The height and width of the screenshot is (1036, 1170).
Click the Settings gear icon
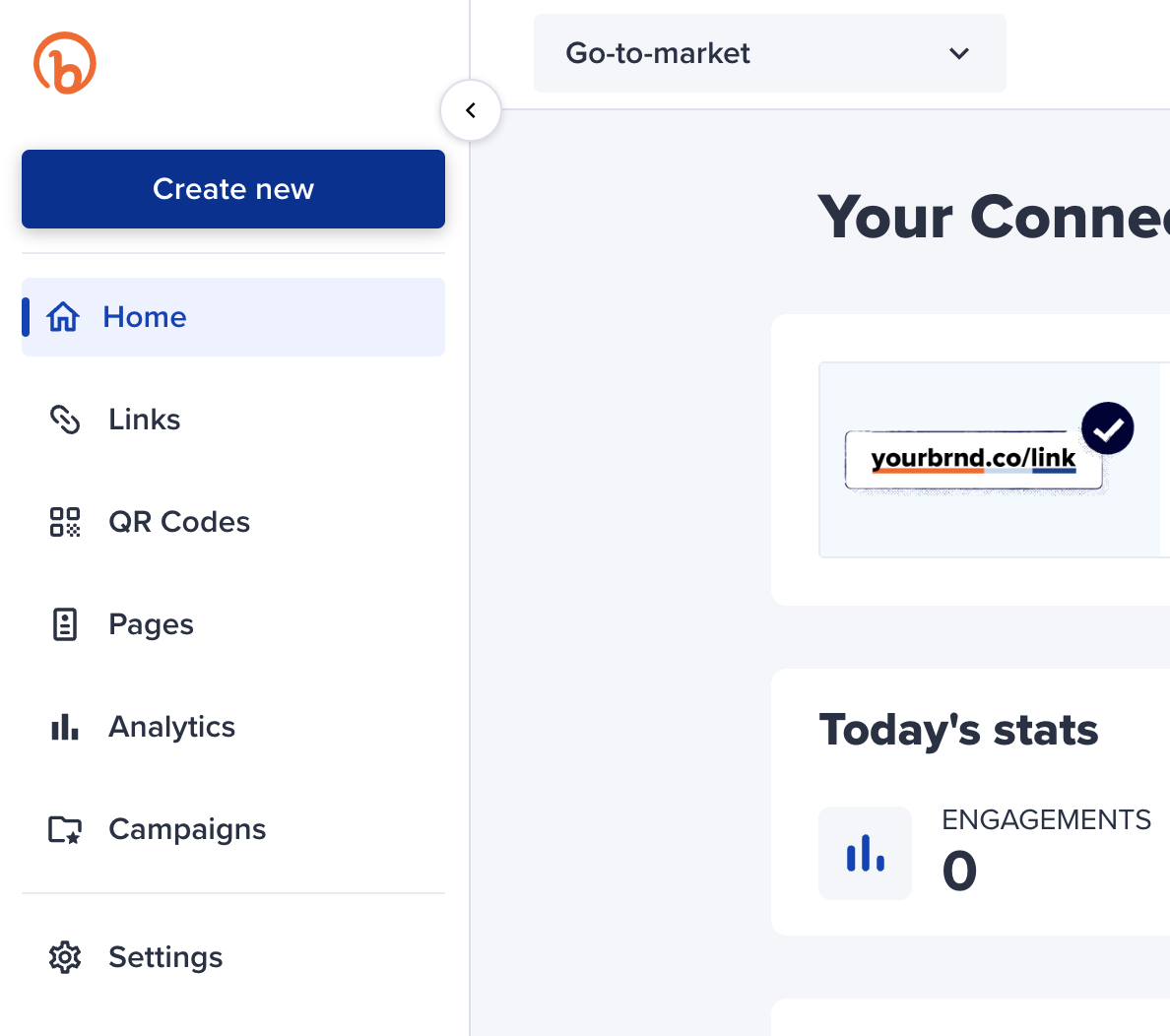[x=65, y=957]
